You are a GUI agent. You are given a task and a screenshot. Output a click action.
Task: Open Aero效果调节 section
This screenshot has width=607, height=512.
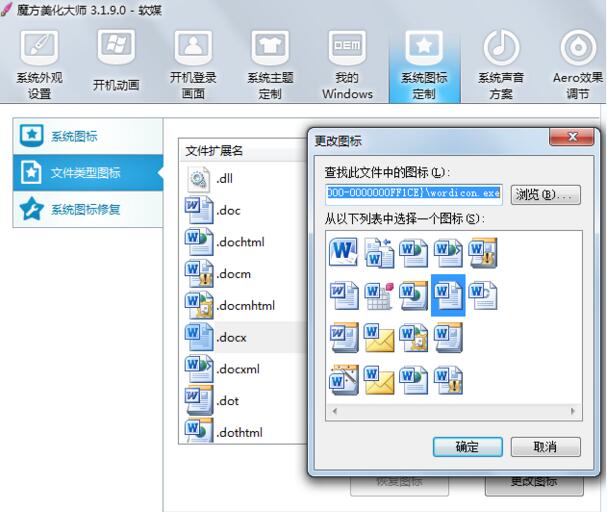pos(578,65)
